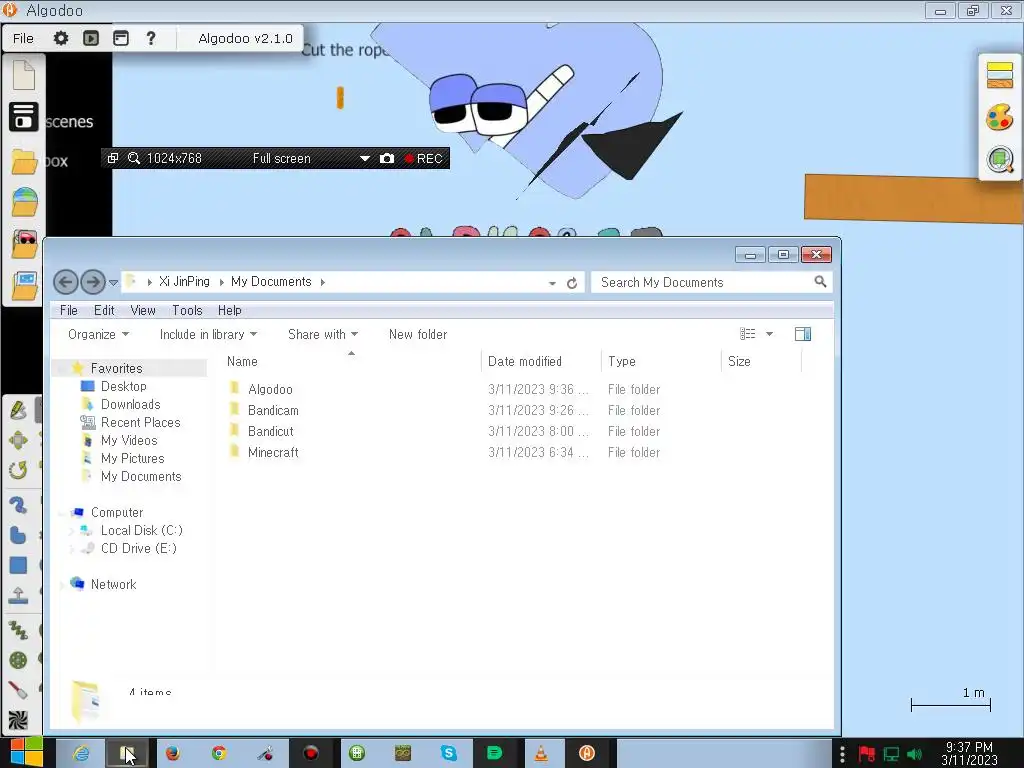Start Bandicam recording with REC button
The height and width of the screenshot is (768, 1024).
pos(423,158)
